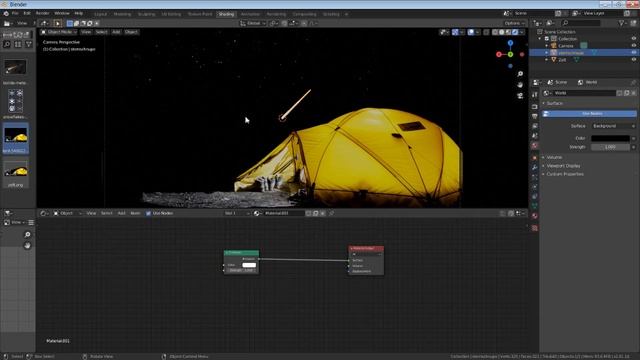Select wireframe viewport shading mode
Screen dimensions: 640x360
pos(495,32)
